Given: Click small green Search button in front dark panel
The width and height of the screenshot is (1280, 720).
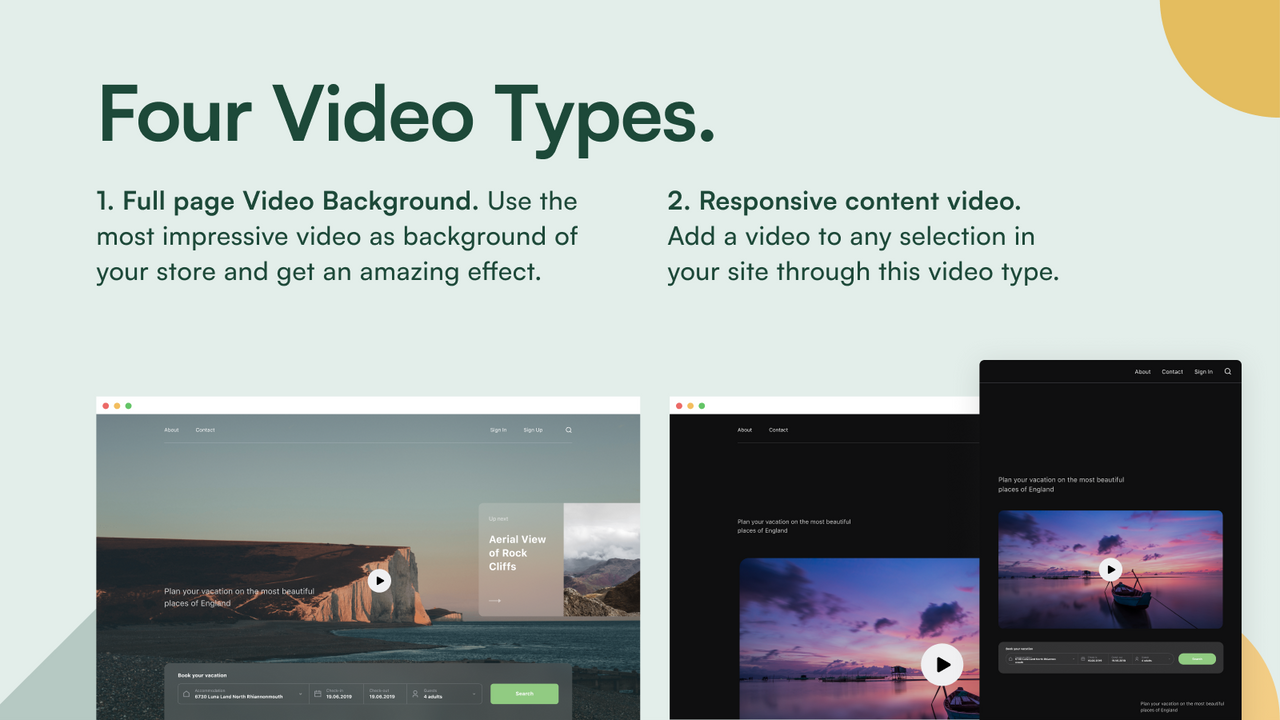Looking at the screenshot, I should click(1197, 659).
